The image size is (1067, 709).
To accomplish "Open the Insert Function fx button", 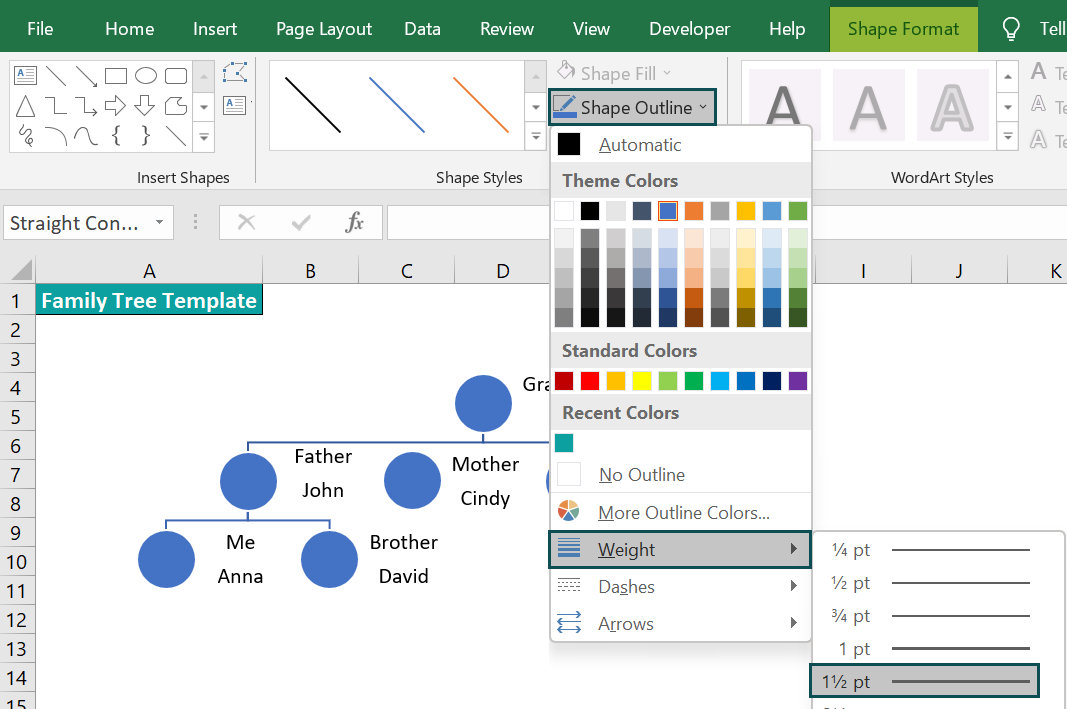I will pyautogui.click(x=355, y=222).
